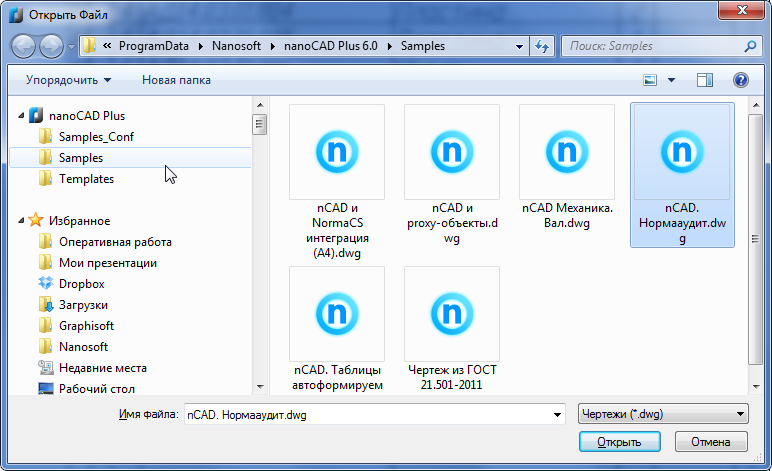Click the change view icon

(650, 80)
